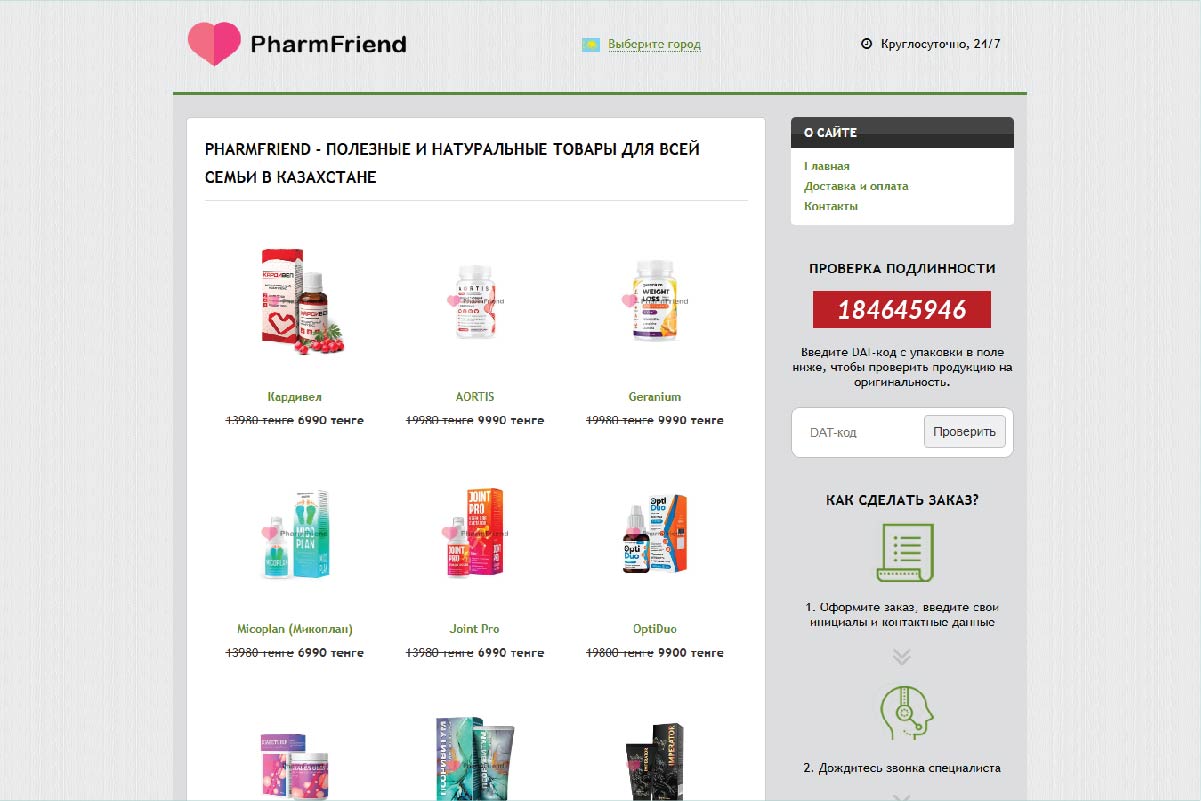
Task: Open the Geranium weight loss bottle image
Action: (655, 300)
